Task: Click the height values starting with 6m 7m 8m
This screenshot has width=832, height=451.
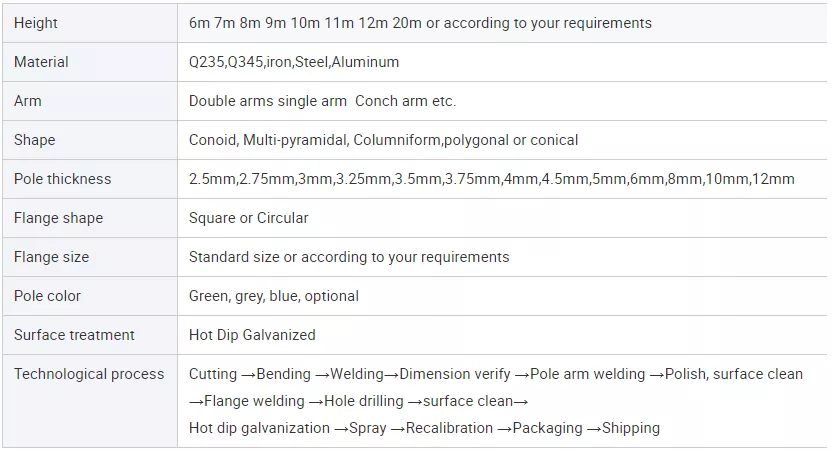Action: (x=420, y=23)
